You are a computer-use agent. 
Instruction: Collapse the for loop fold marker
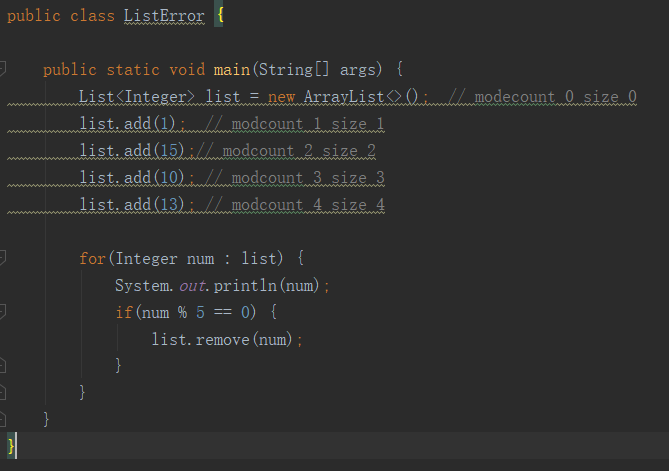tap(2, 258)
